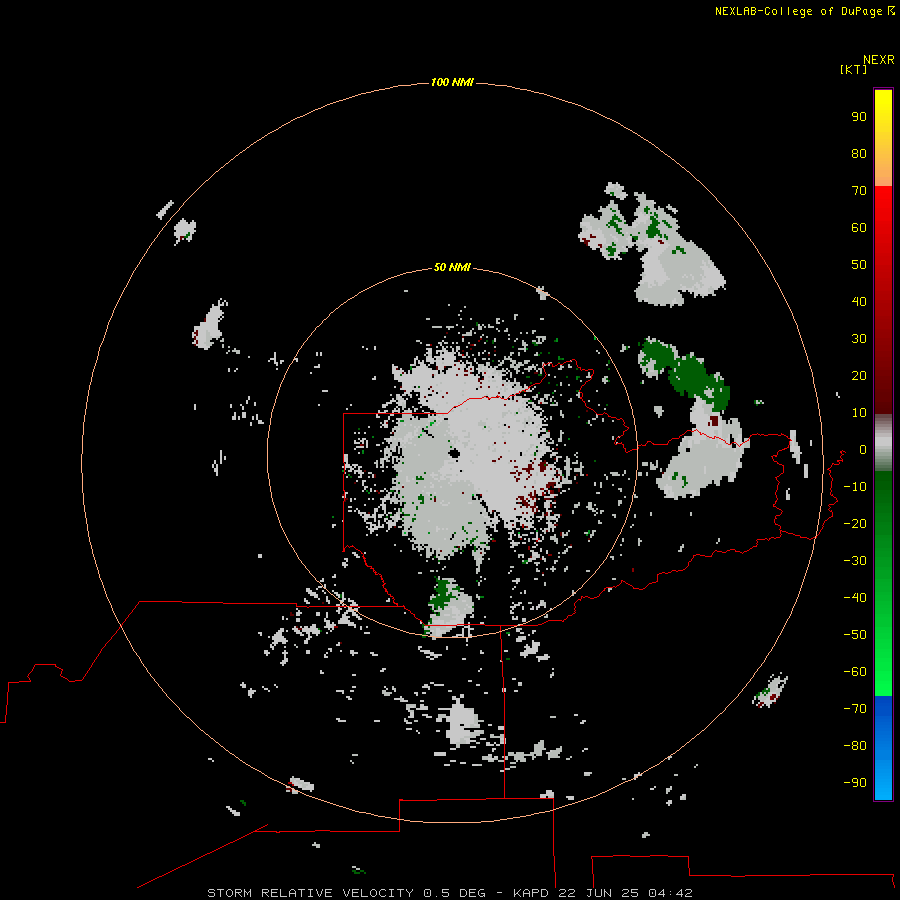Click the 0 value on velocity scale

tap(863, 449)
